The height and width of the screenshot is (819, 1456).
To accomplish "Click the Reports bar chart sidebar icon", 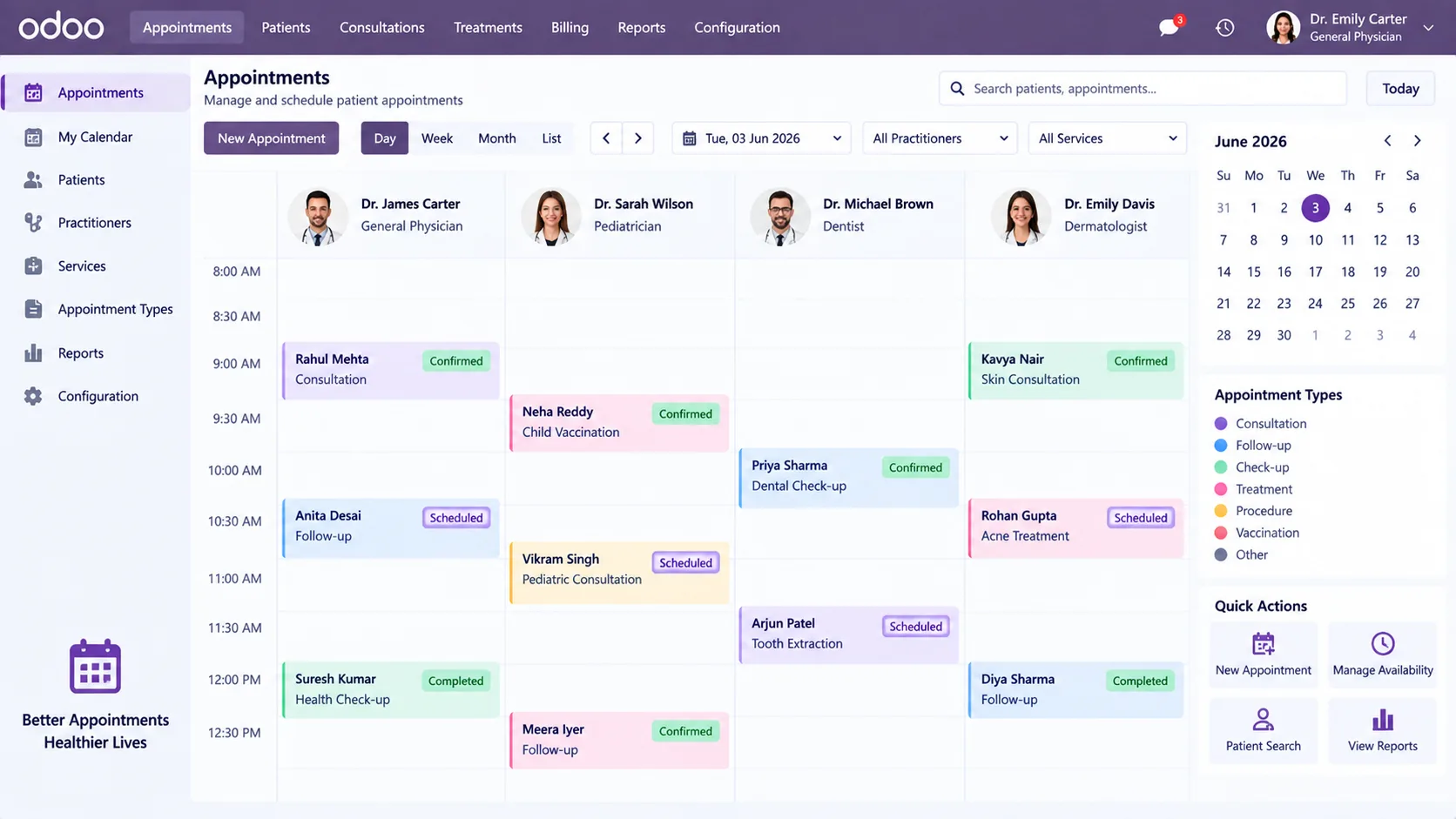I will click(x=33, y=352).
